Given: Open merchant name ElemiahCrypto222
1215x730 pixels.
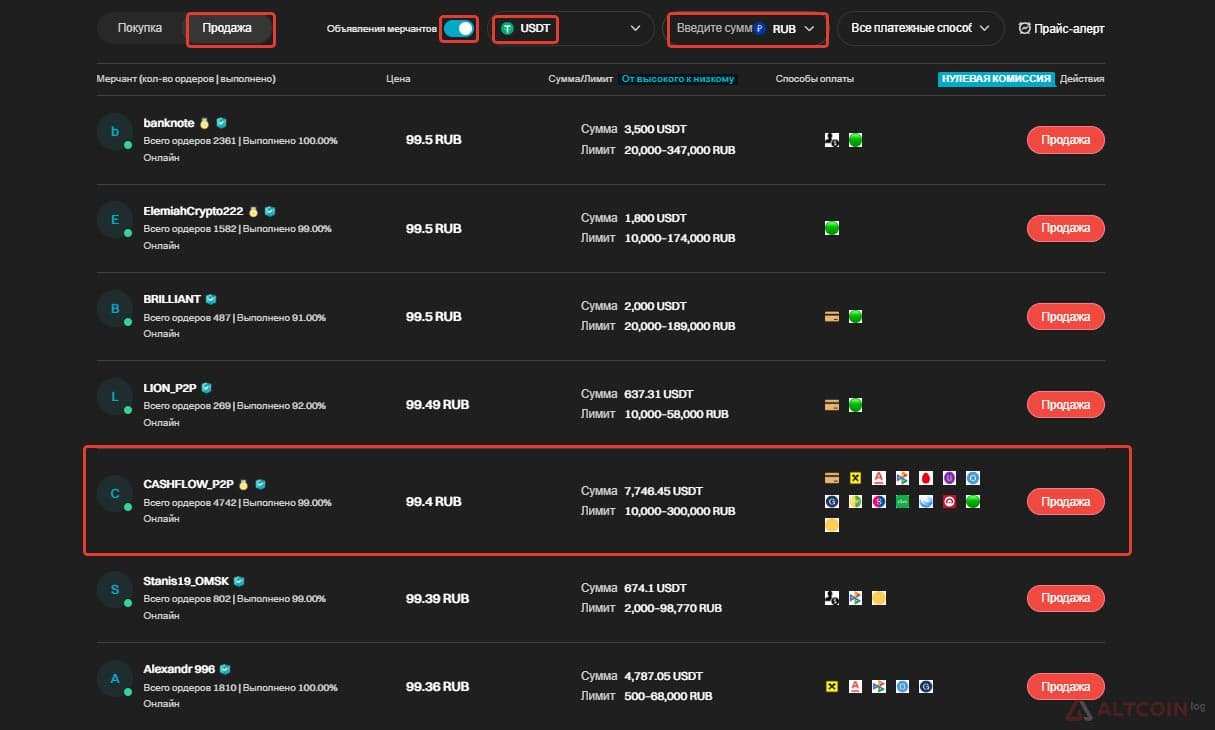Looking at the screenshot, I should click(x=193, y=211).
